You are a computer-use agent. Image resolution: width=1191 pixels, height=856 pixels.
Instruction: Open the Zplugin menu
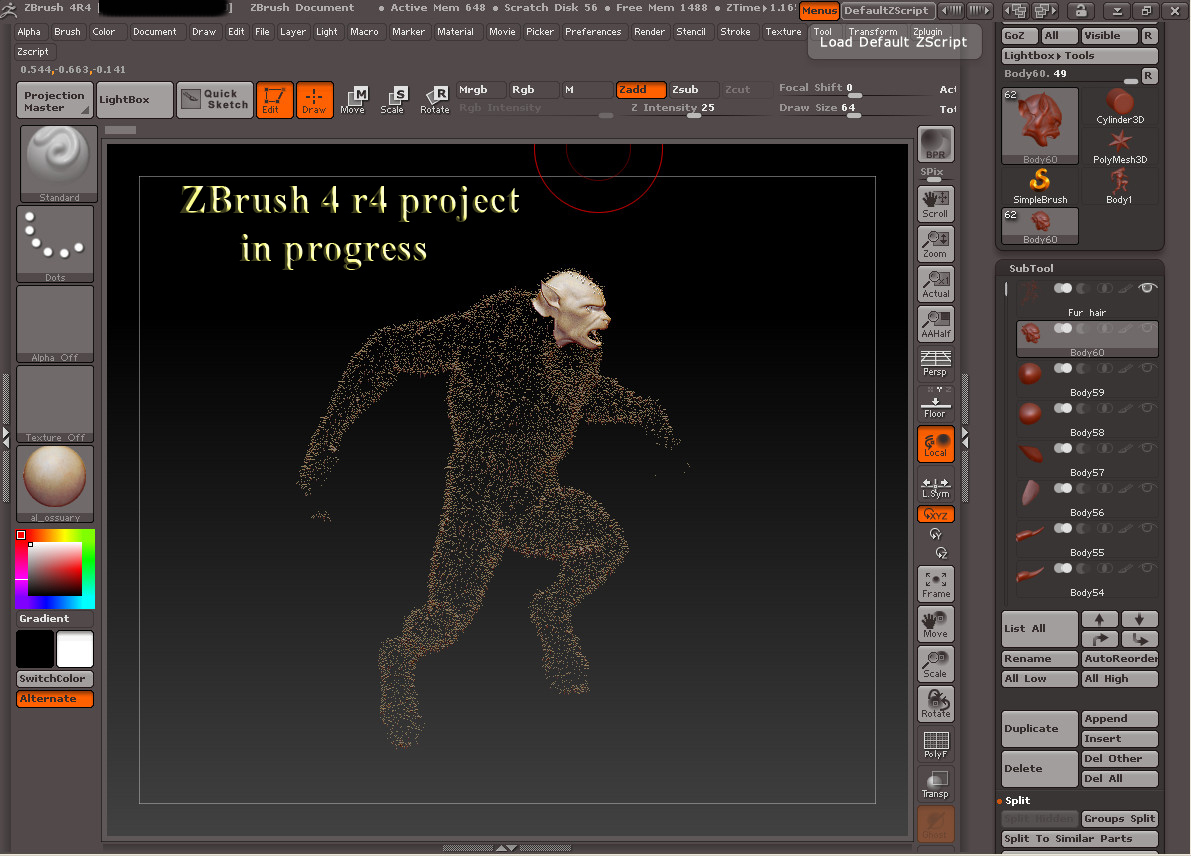pyautogui.click(x=927, y=32)
